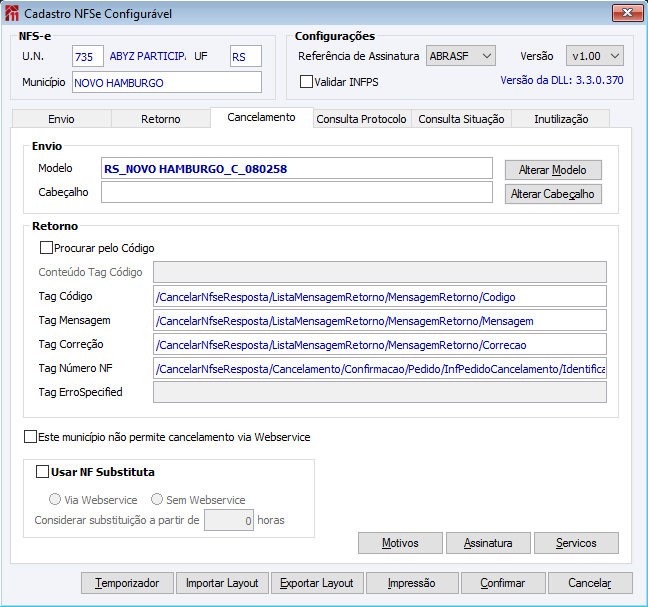Viewport: 648px width, 607px height.
Task: Click the empty Cabeçalho field
Action: (x=297, y=192)
